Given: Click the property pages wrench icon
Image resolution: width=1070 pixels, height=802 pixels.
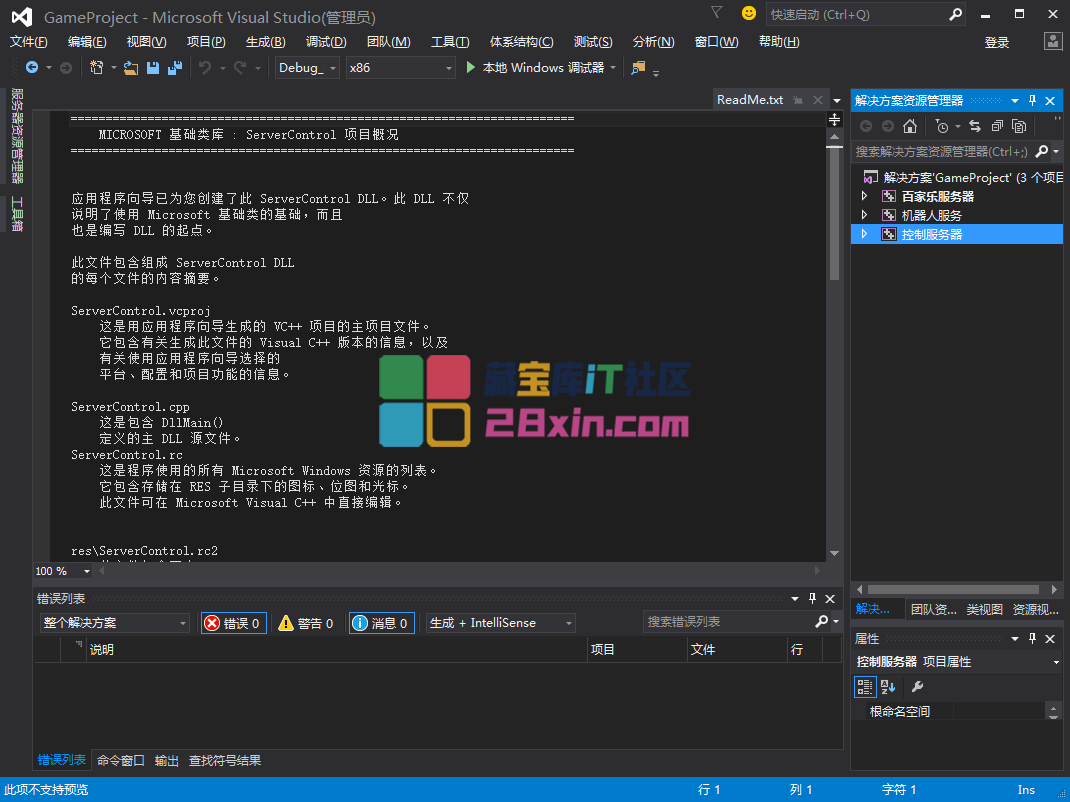Looking at the screenshot, I should [917, 687].
